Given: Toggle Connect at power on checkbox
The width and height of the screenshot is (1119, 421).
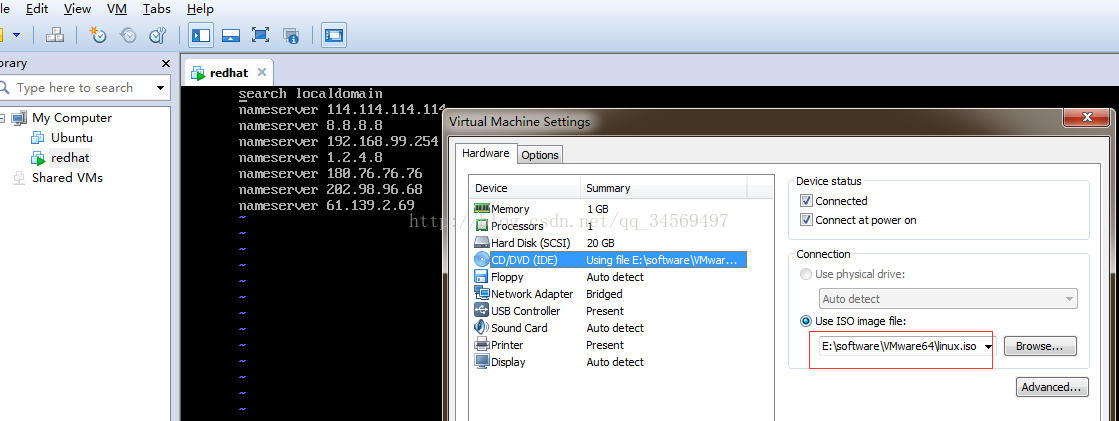Looking at the screenshot, I should (x=806, y=220).
